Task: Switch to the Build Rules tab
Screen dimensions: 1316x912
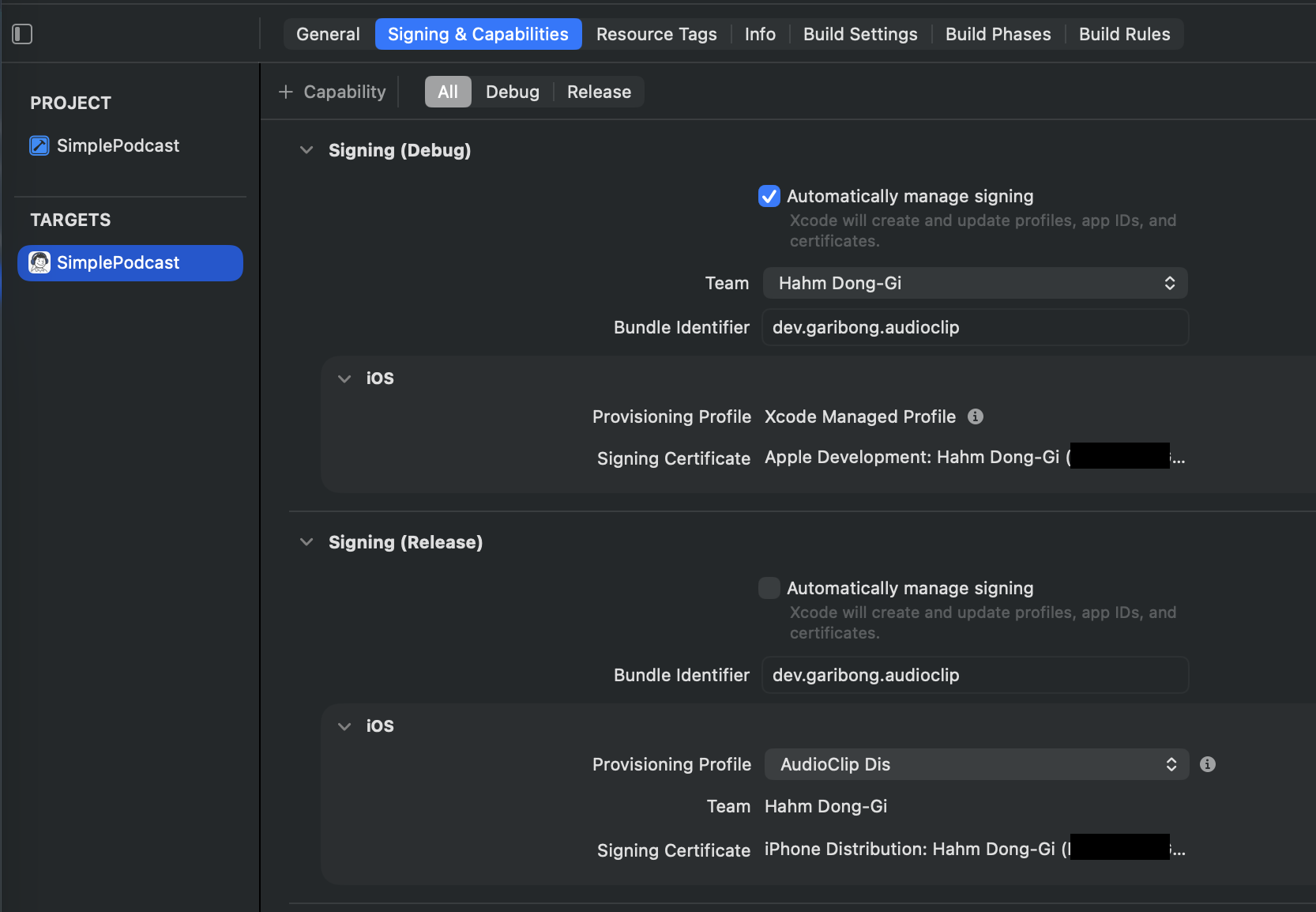Action: [1124, 34]
